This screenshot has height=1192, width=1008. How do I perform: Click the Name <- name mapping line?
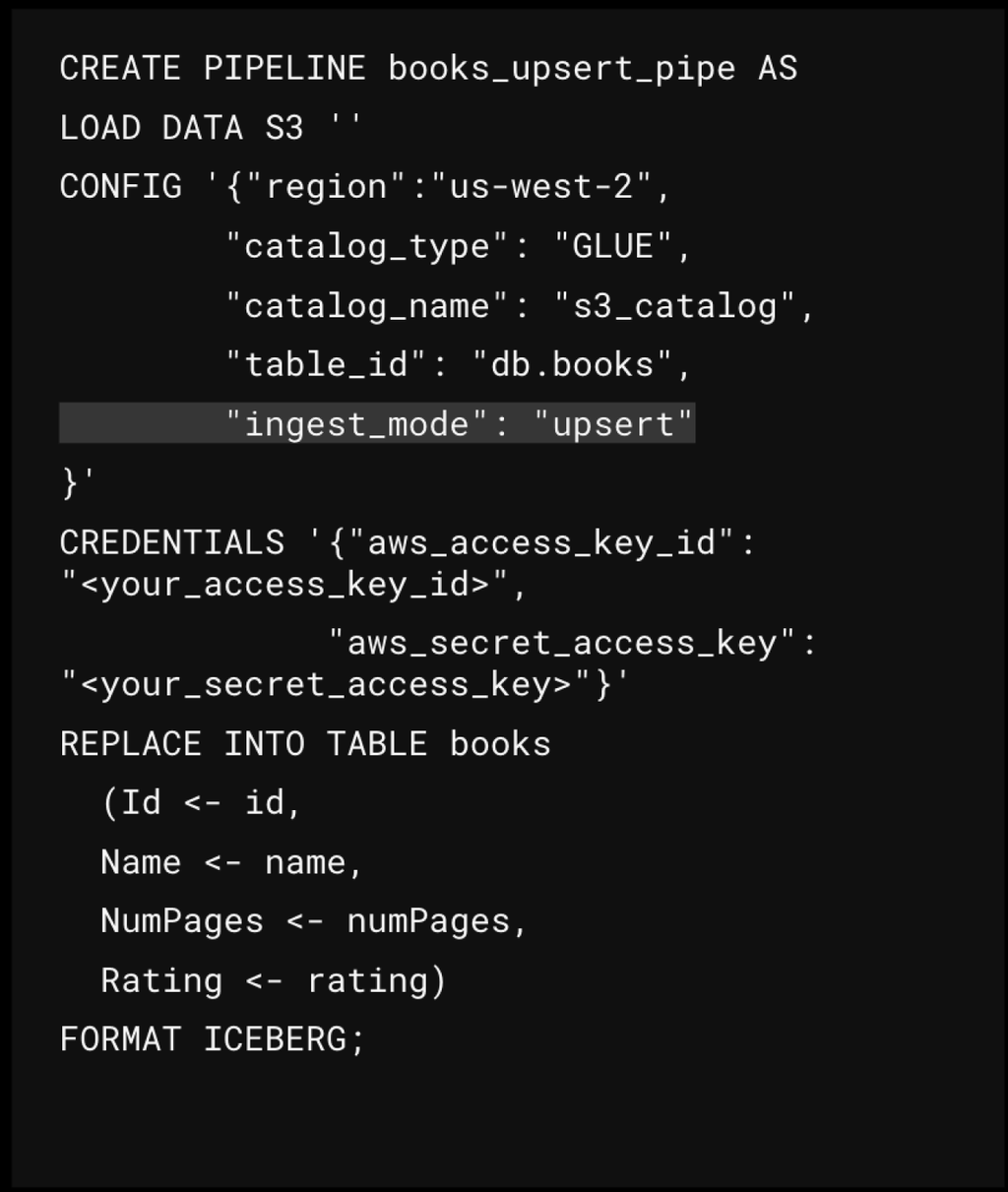click(232, 862)
